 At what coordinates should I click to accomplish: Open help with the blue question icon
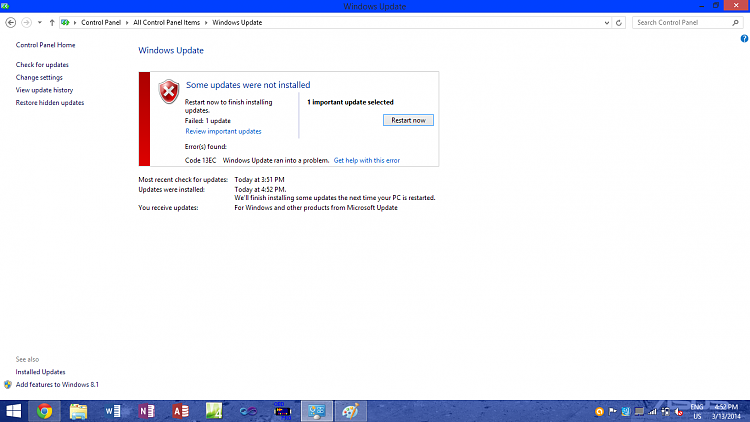point(744,39)
